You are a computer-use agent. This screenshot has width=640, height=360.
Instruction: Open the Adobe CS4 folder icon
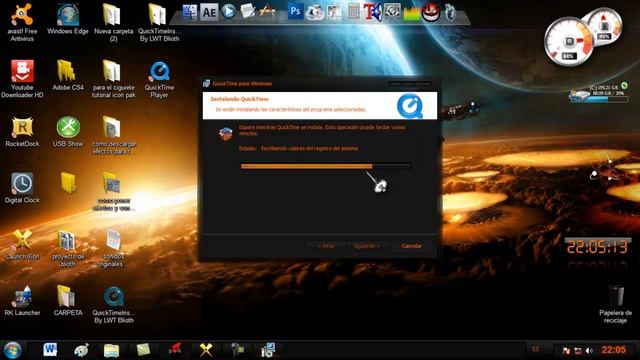(x=68, y=76)
